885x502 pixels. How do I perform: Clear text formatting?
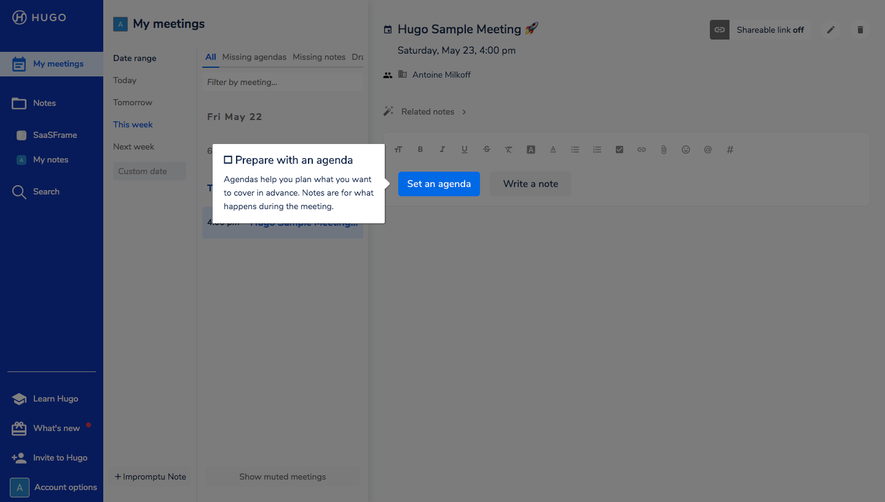pos(509,150)
